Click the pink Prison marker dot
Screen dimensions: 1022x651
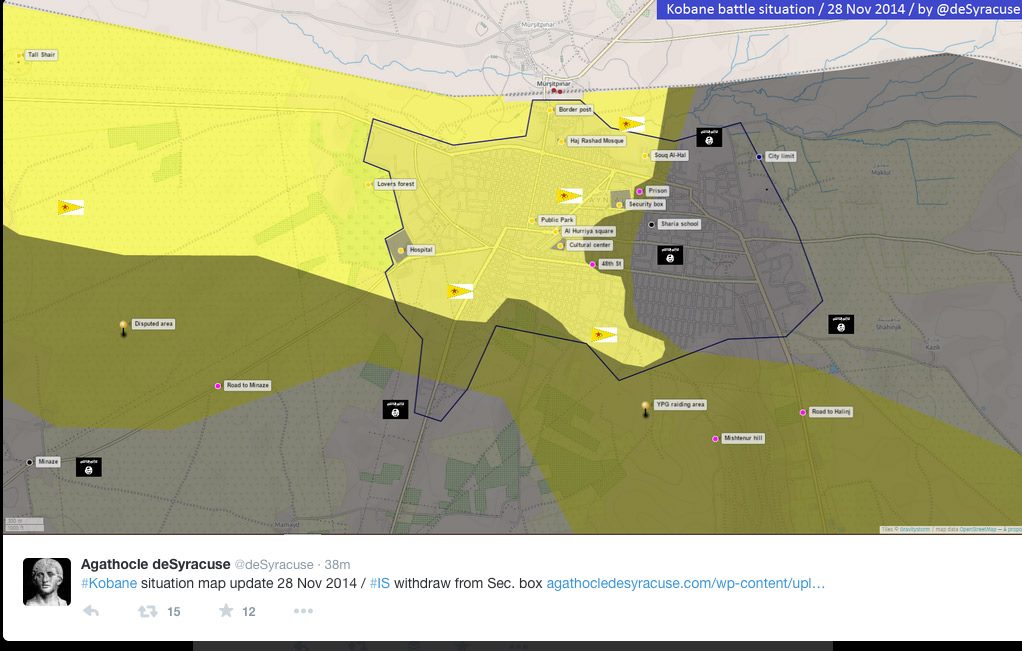pyautogui.click(x=640, y=191)
